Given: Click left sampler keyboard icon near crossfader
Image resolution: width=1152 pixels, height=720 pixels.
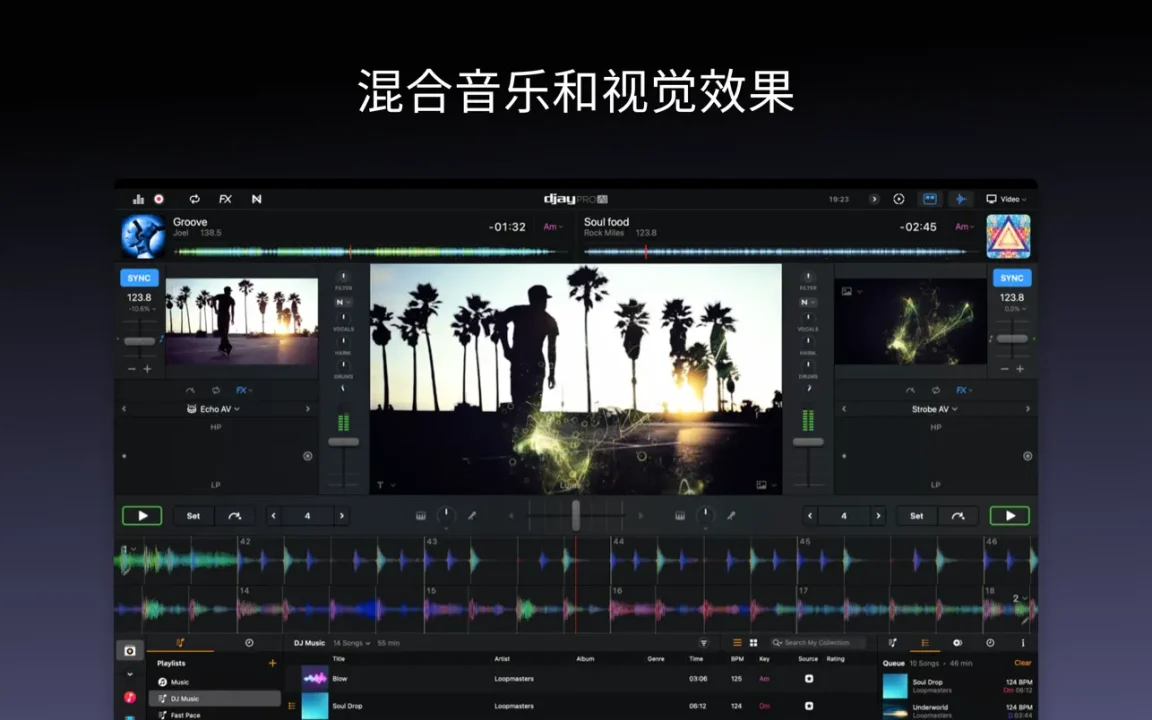Looking at the screenshot, I should [421, 516].
